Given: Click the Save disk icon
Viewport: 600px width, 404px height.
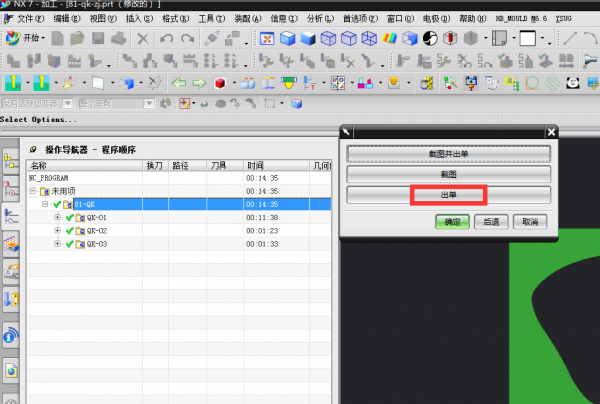Looking at the screenshot, I should pyautogui.click(x=98, y=38).
